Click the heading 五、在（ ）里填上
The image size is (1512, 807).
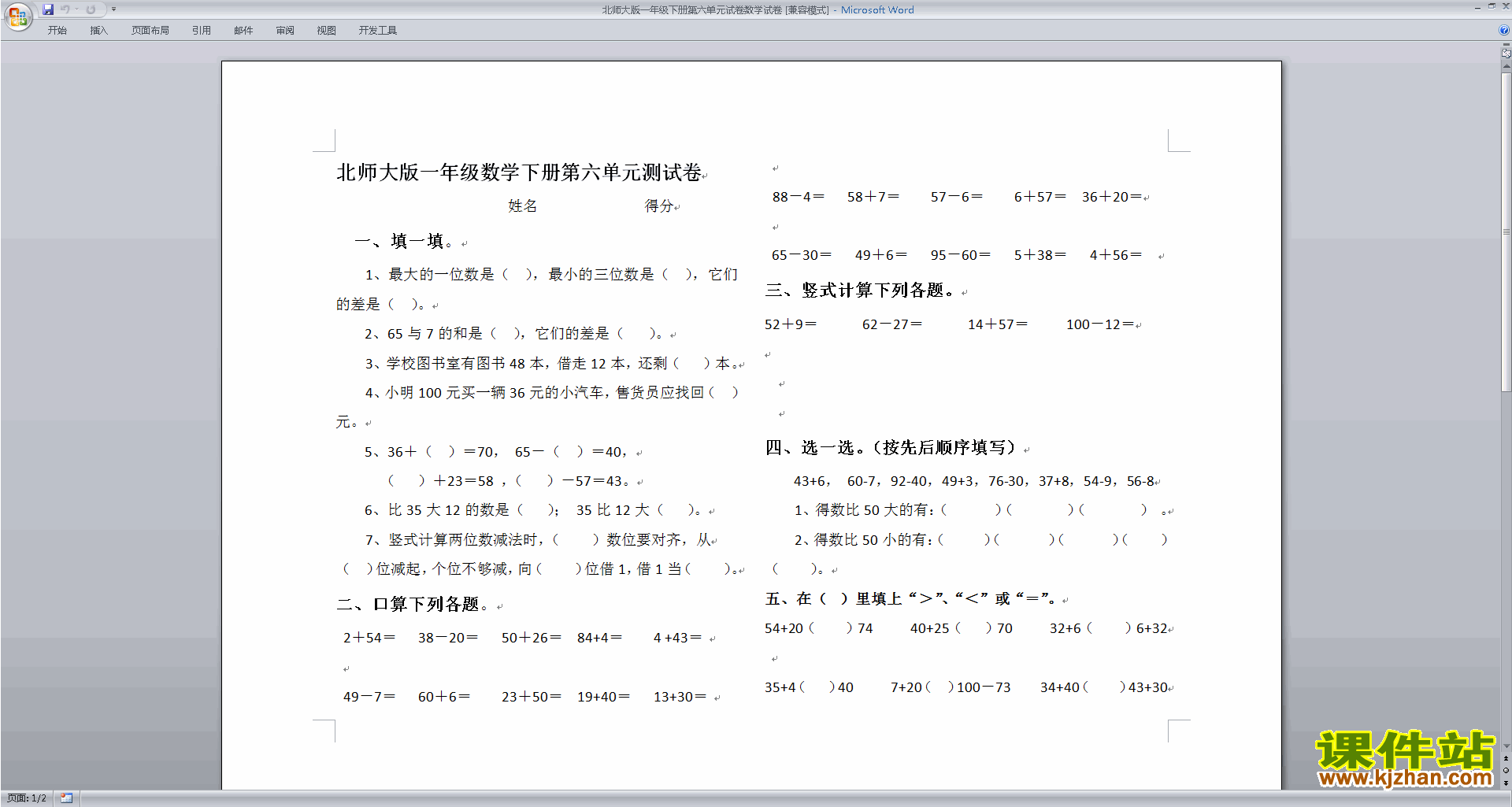(x=911, y=599)
